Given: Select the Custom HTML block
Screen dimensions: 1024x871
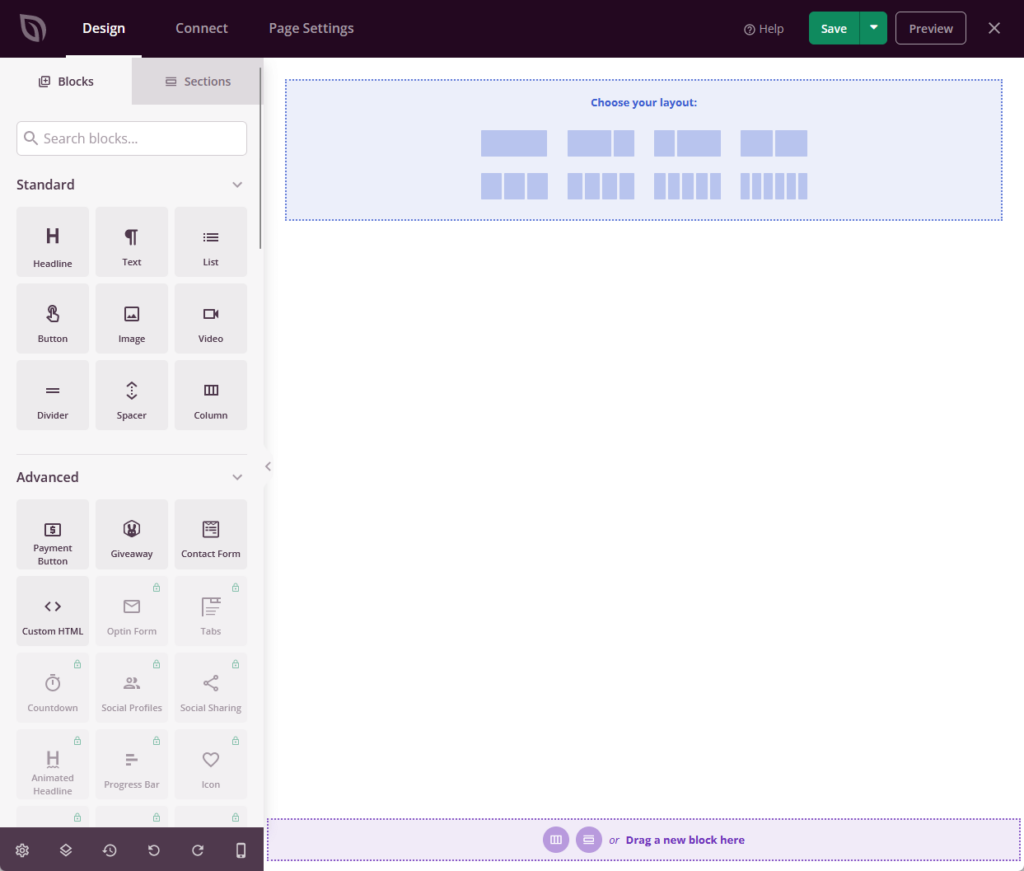Looking at the screenshot, I should coord(52,611).
